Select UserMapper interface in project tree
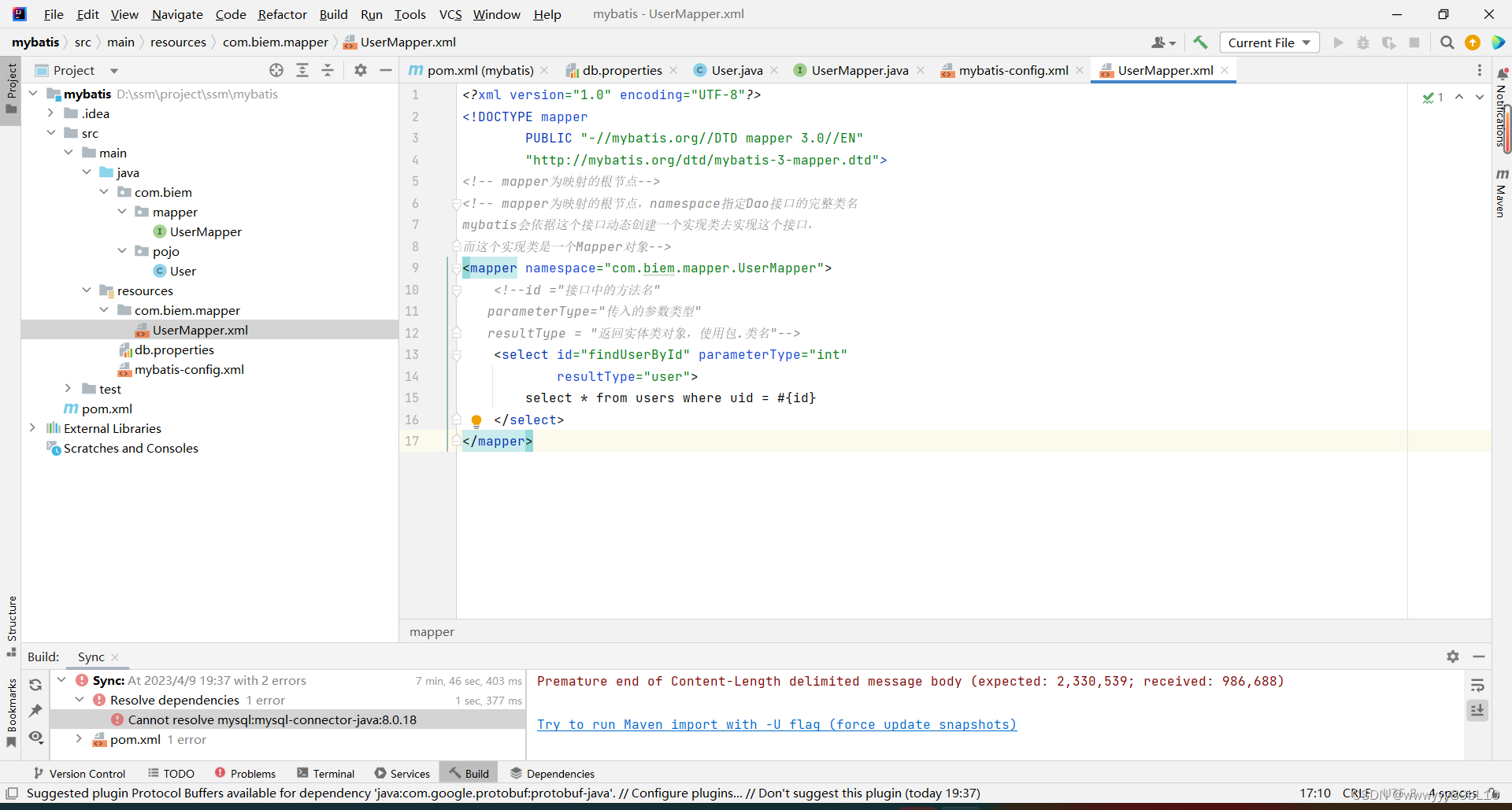 tap(206, 231)
